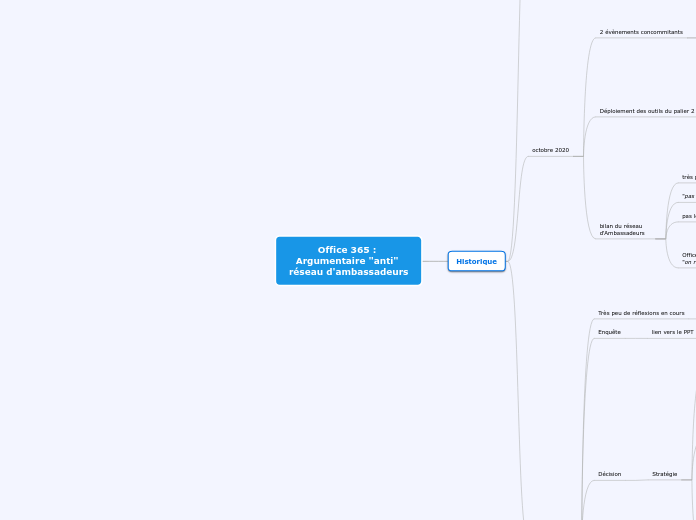The height and width of the screenshot is (520, 696).
Task: Click 'Déploiement des outils du palier 2'
Action: click(x=647, y=111)
